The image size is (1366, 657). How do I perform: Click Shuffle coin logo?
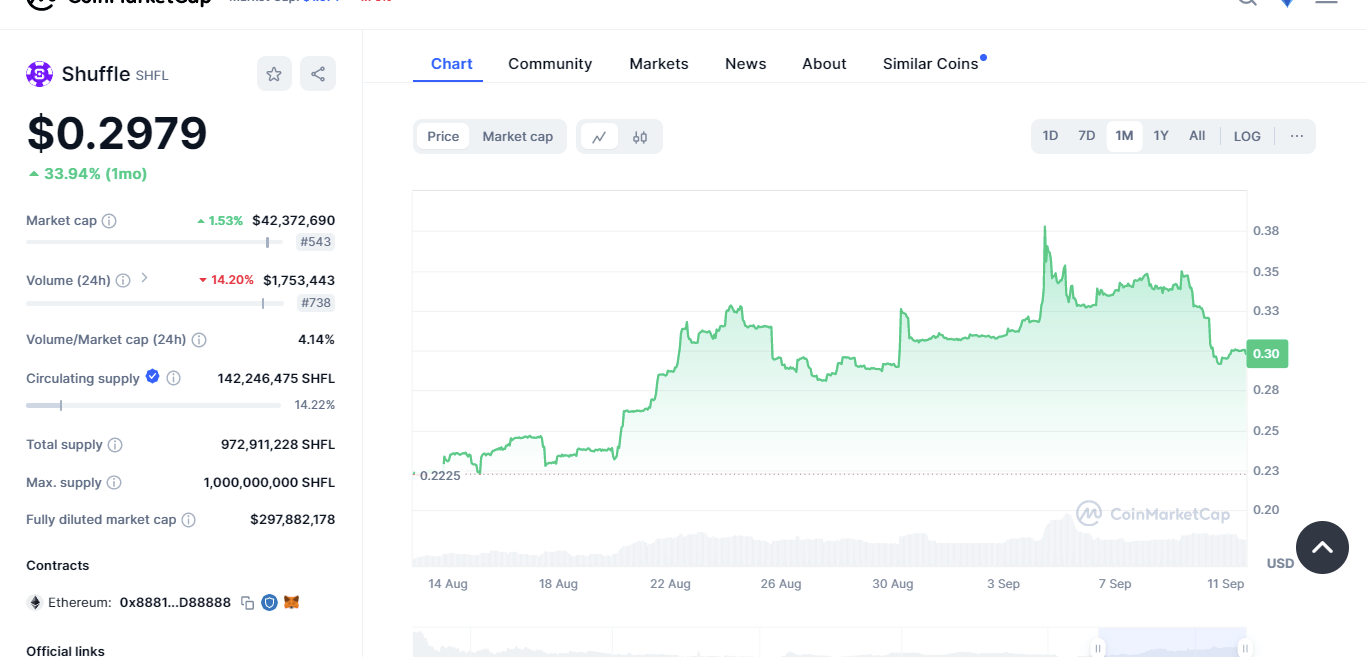[39, 74]
